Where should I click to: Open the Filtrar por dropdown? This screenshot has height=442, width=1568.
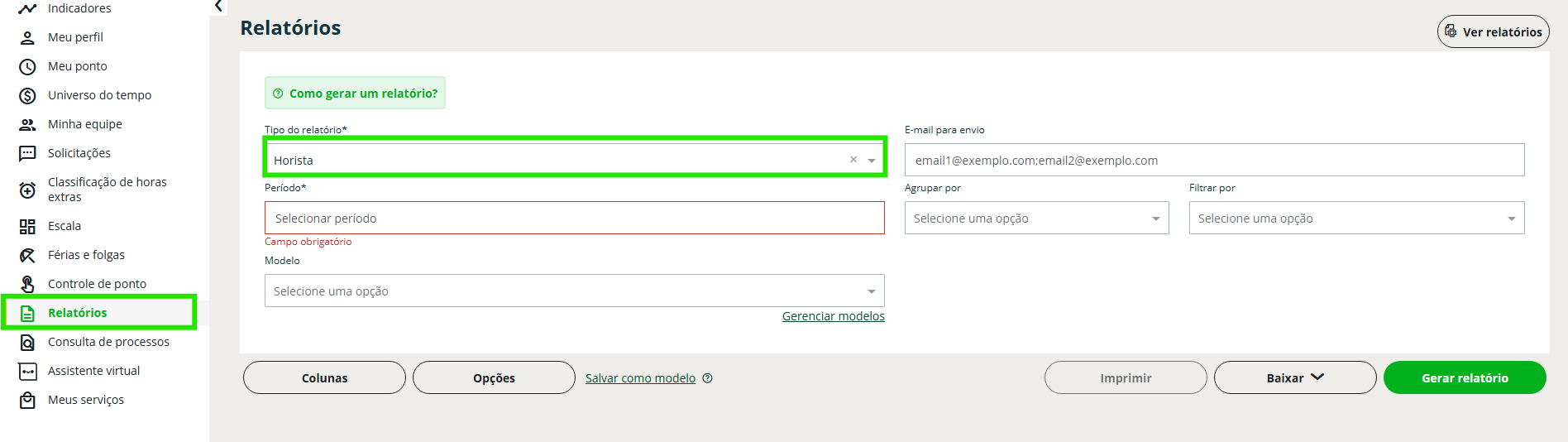[x=1511, y=219]
